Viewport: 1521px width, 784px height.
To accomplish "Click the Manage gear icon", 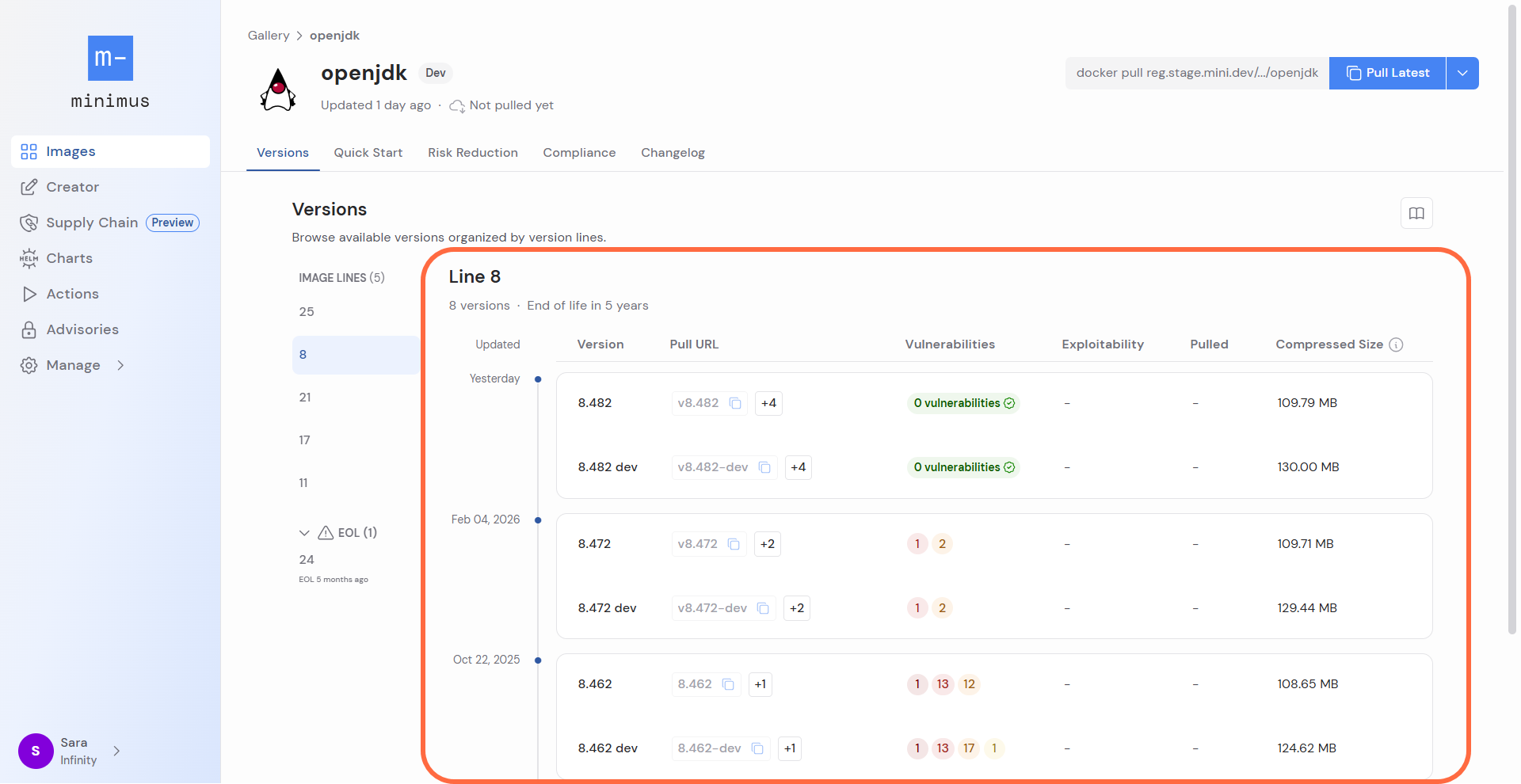I will 29,365.
